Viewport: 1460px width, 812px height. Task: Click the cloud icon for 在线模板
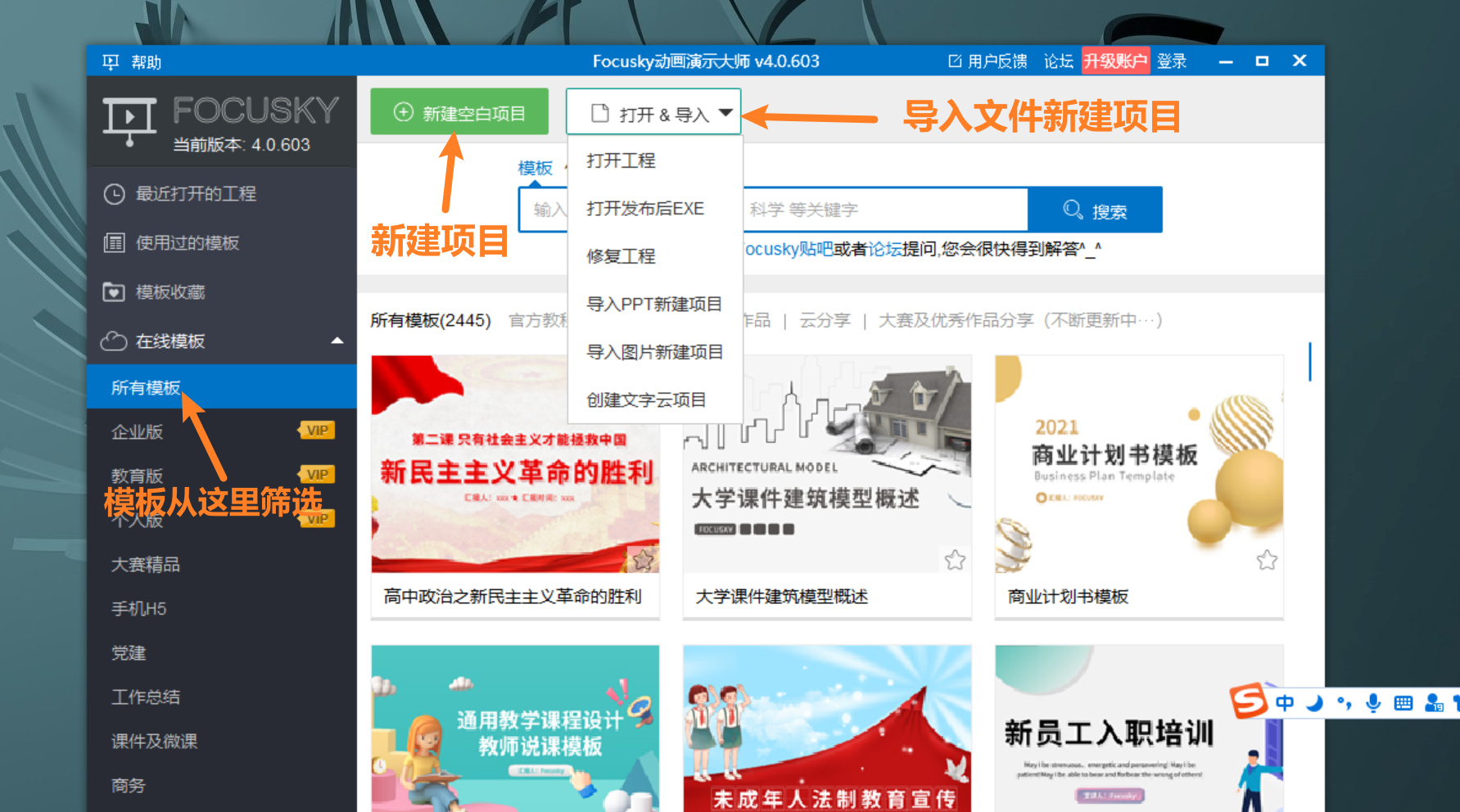point(114,341)
